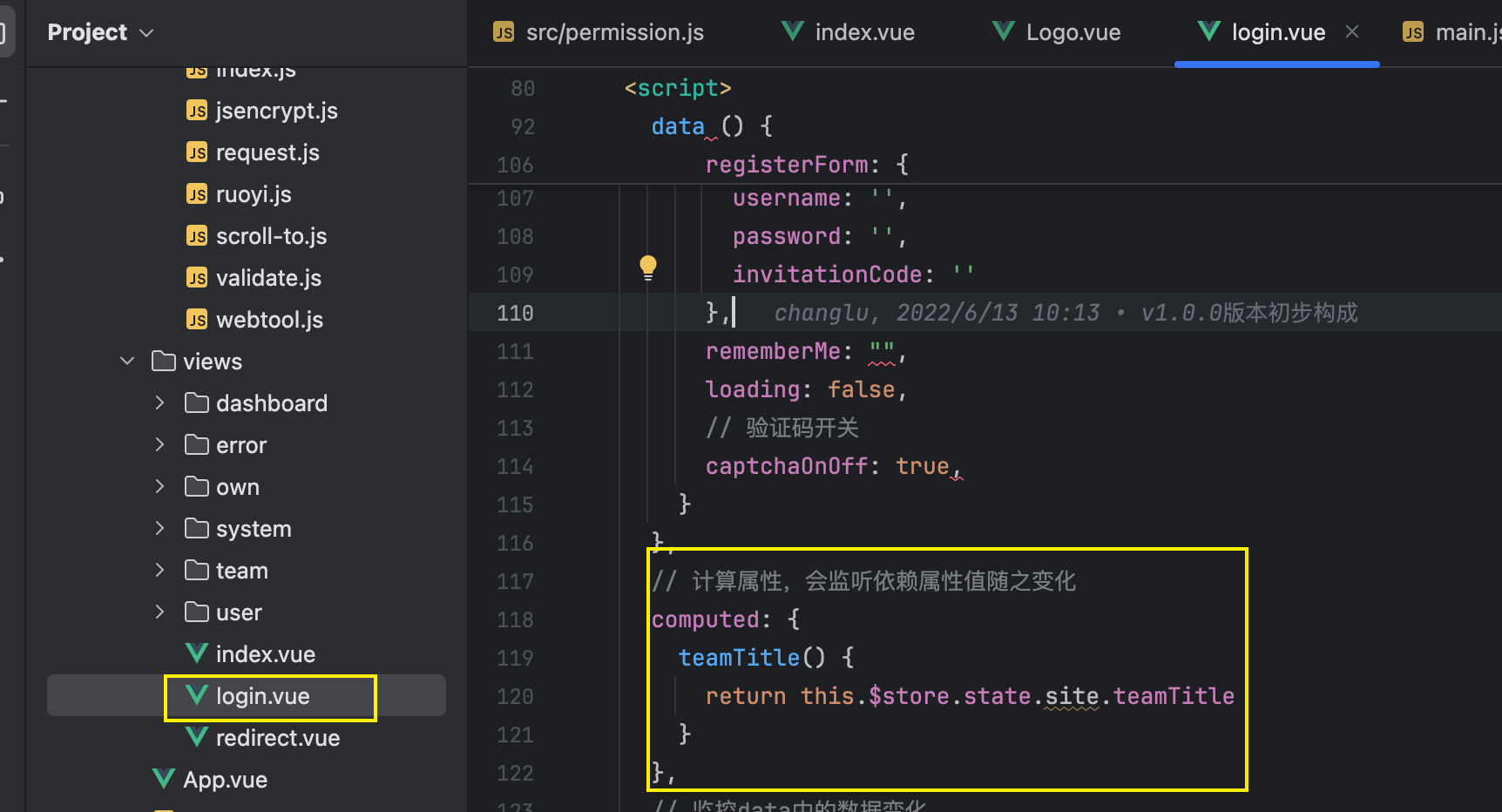This screenshot has height=812, width=1502.
Task: Open webtool.js in the project tree
Action: (254, 320)
